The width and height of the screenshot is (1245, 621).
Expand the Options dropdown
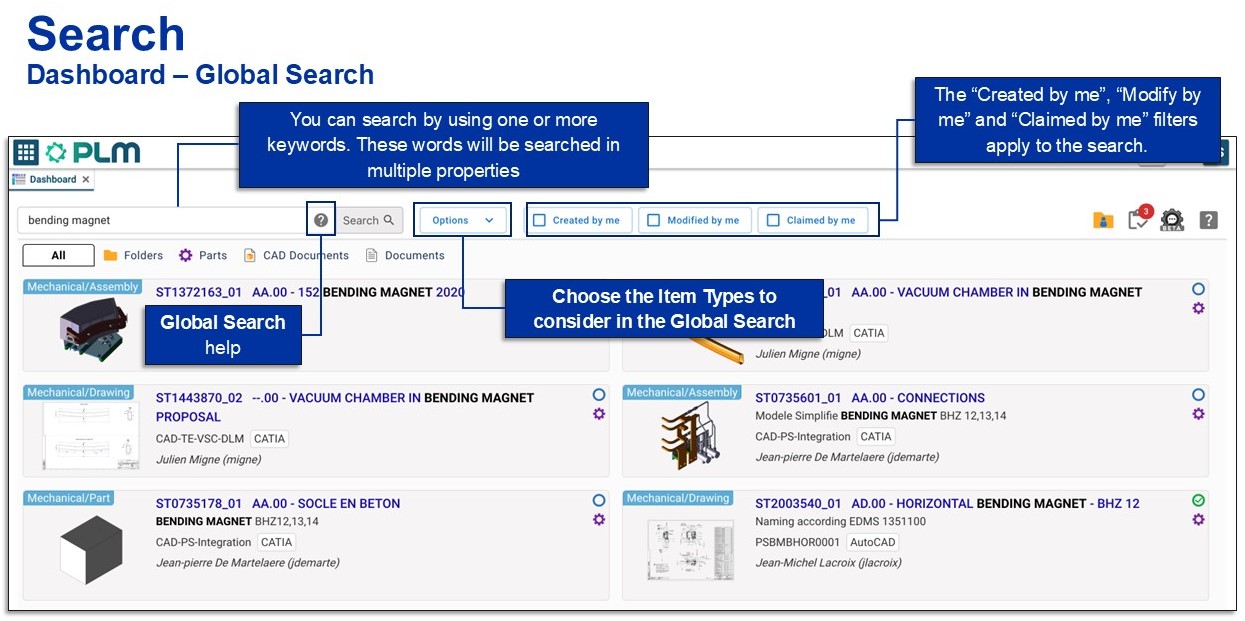[463, 220]
